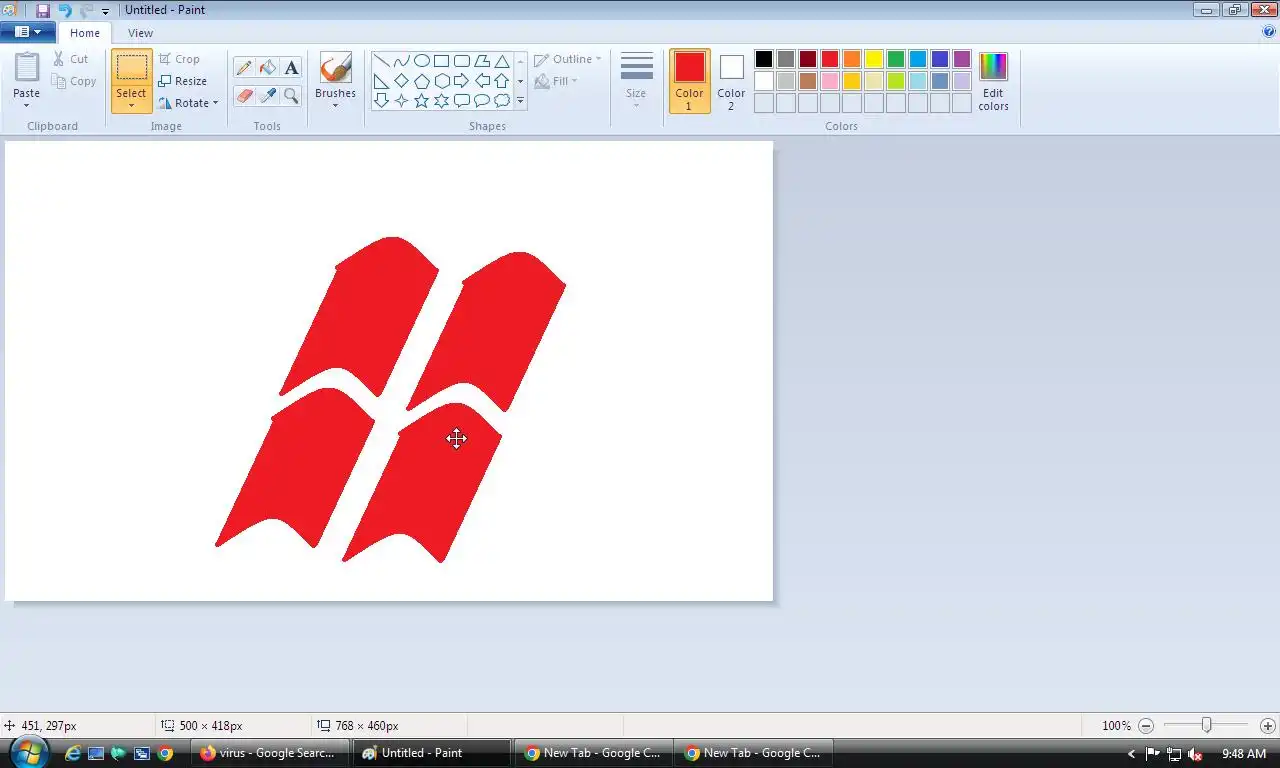Viewport: 1280px width, 768px height.
Task: Choose the Rounded rectangle shape
Action: [x=461, y=61]
